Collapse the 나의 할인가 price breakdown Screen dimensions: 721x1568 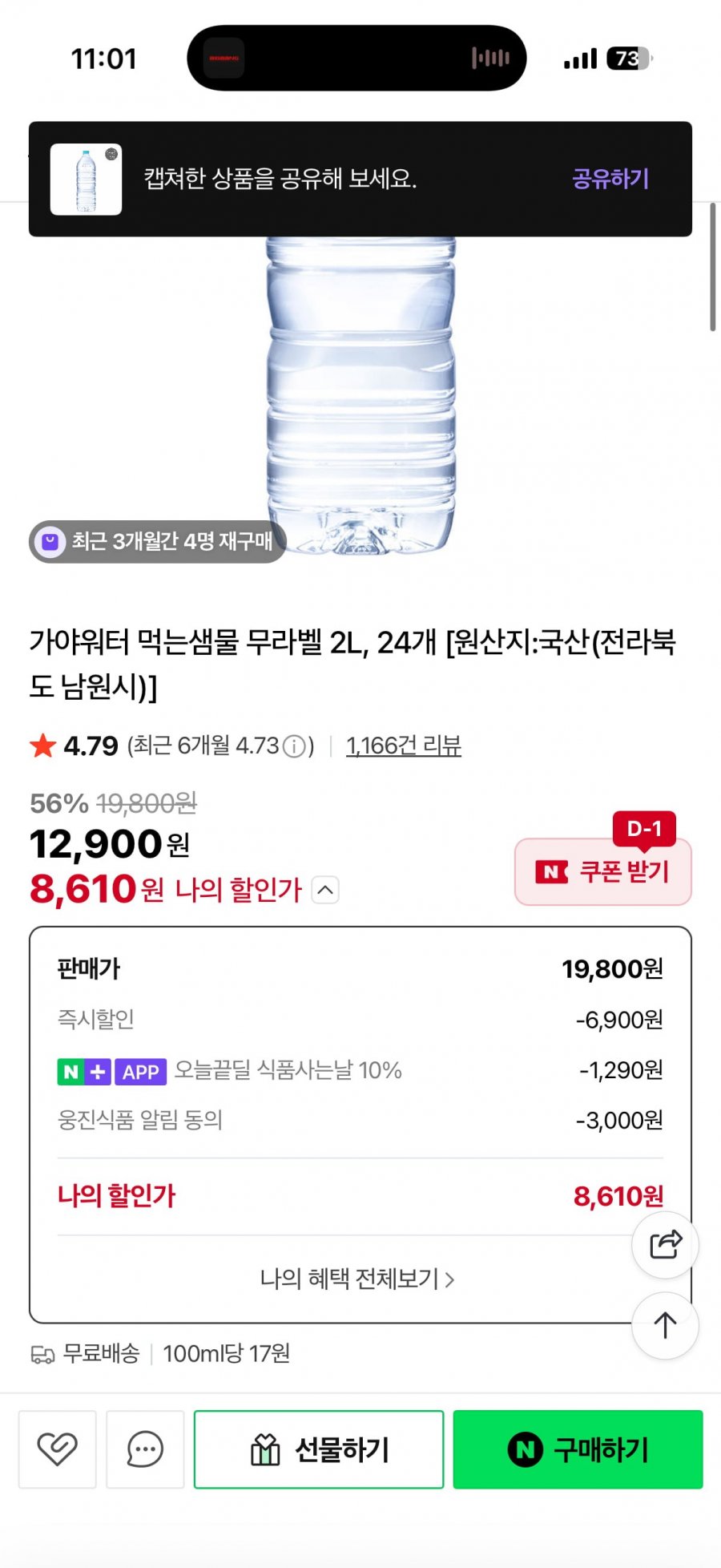tap(324, 890)
